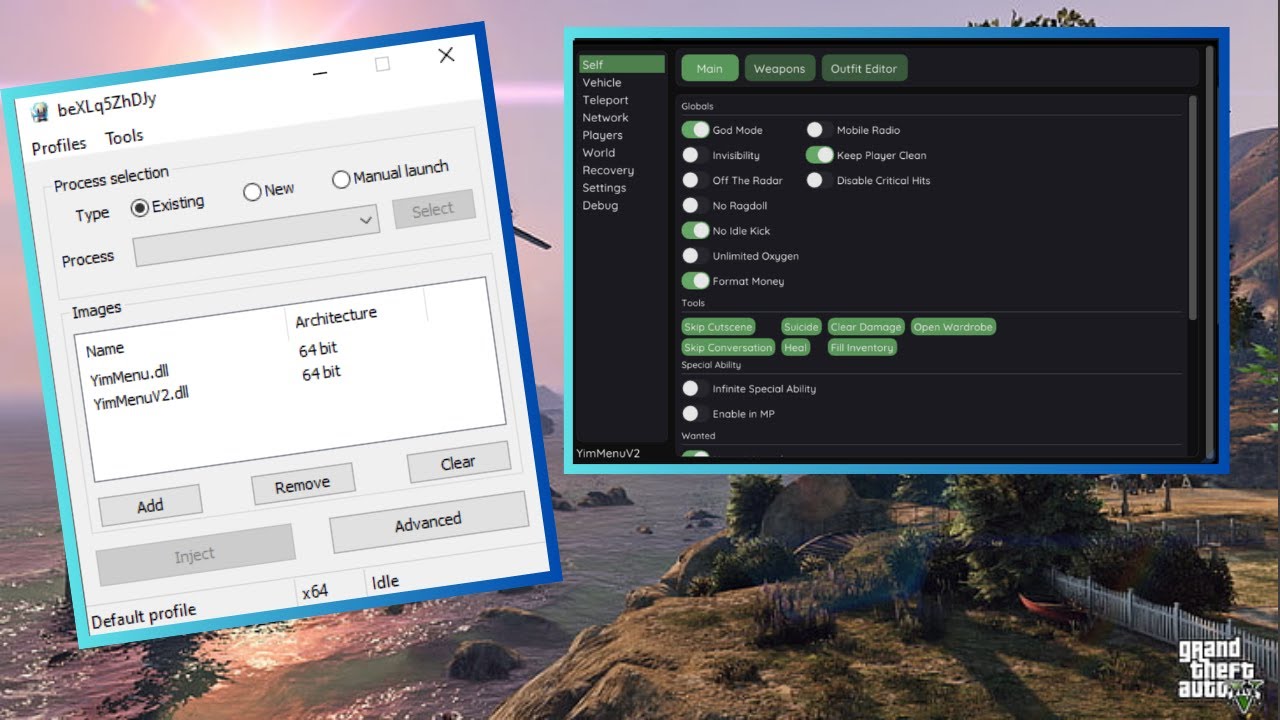Screen dimensions: 1280x720
Task: Enable the No Ragdoll toggle
Action: coord(695,205)
